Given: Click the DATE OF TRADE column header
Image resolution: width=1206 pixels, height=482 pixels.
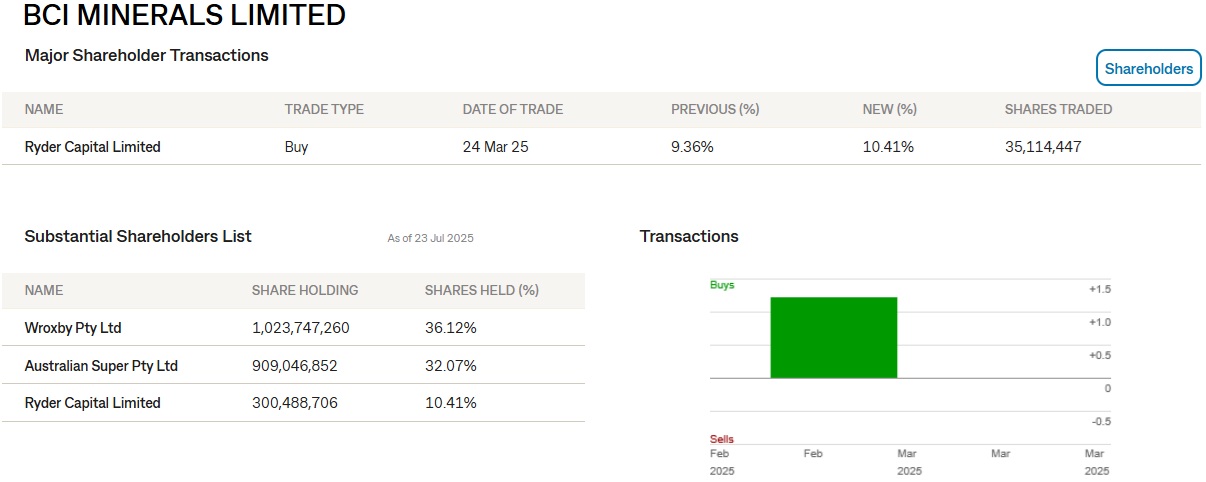Looking at the screenshot, I should click(512, 109).
